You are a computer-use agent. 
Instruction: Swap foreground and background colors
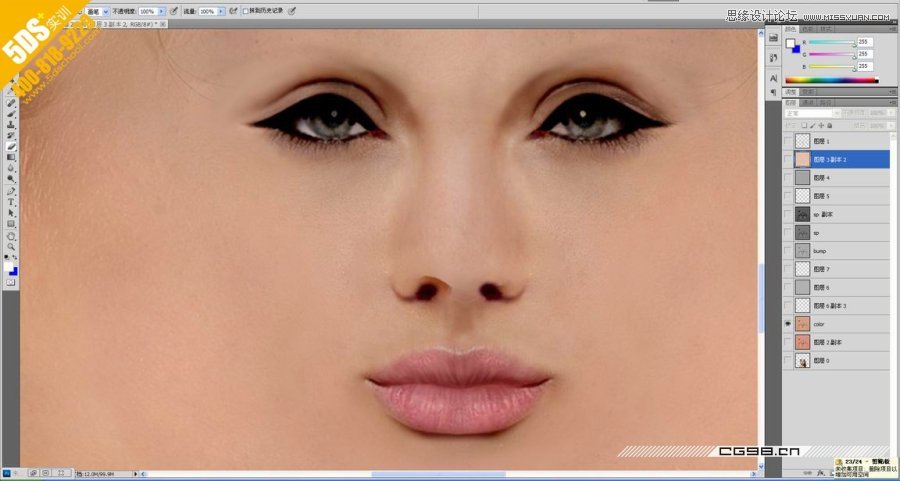tap(14, 257)
